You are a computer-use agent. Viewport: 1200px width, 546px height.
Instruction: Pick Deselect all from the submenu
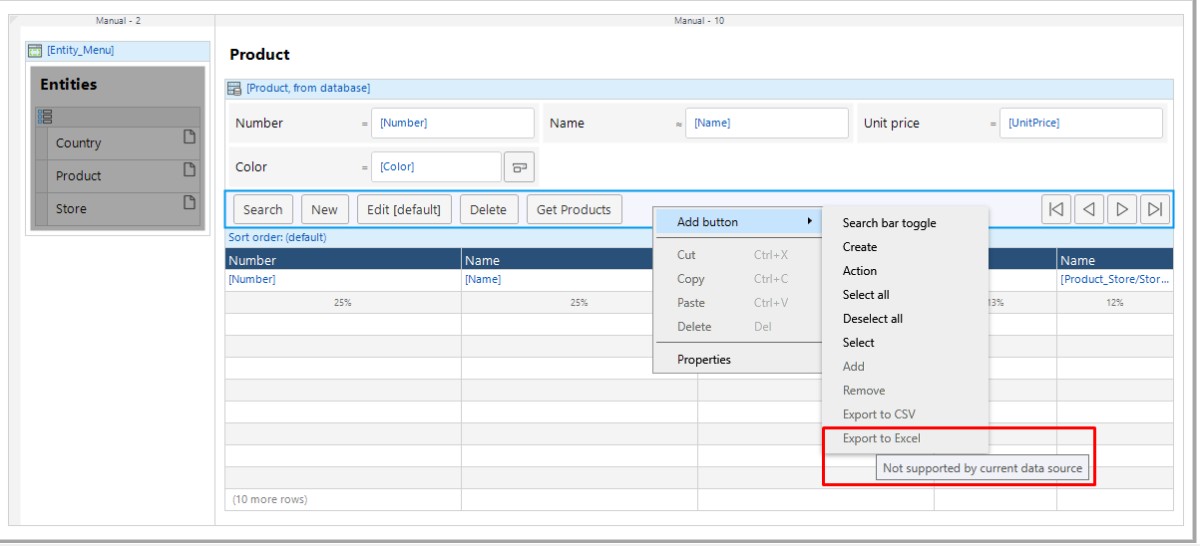pyautogui.click(x=872, y=319)
